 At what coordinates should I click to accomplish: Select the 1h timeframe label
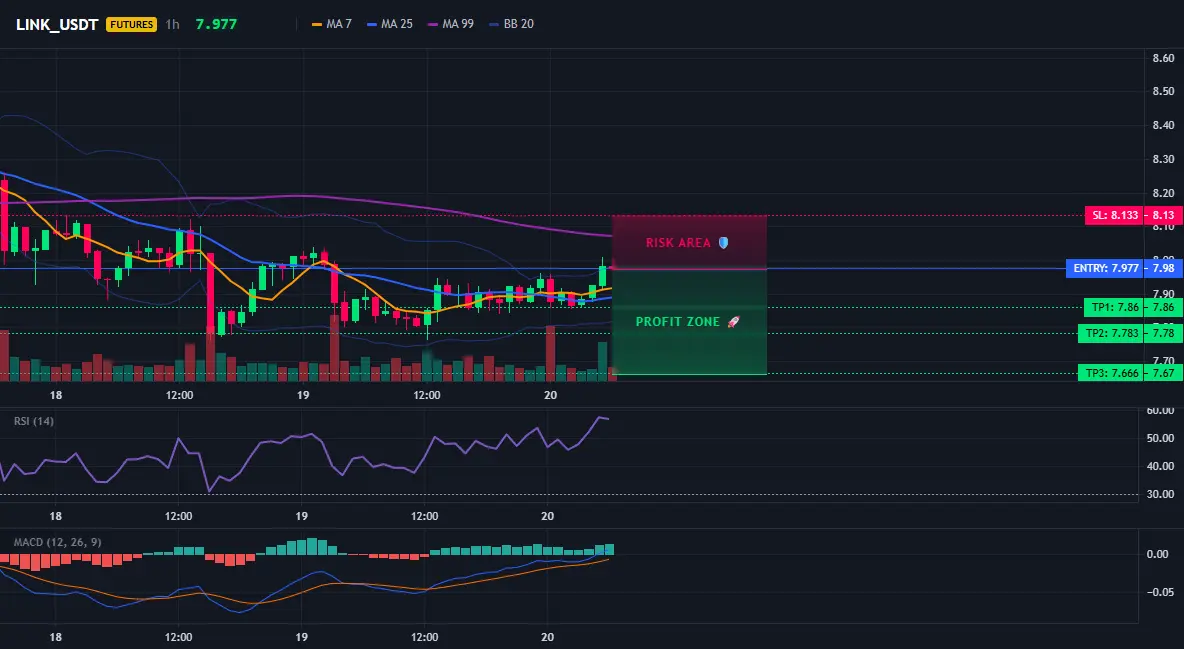point(173,24)
